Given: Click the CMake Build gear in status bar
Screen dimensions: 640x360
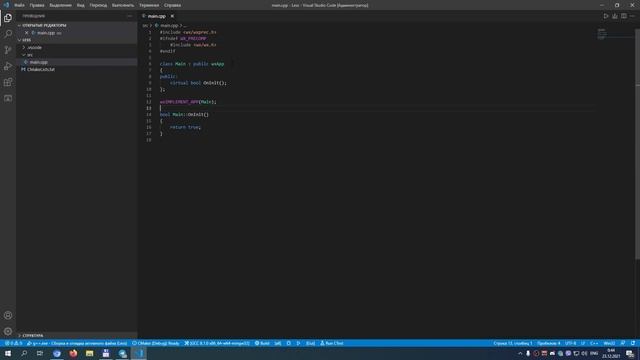Looking at the screenshot, I should (x=262, y=343).
